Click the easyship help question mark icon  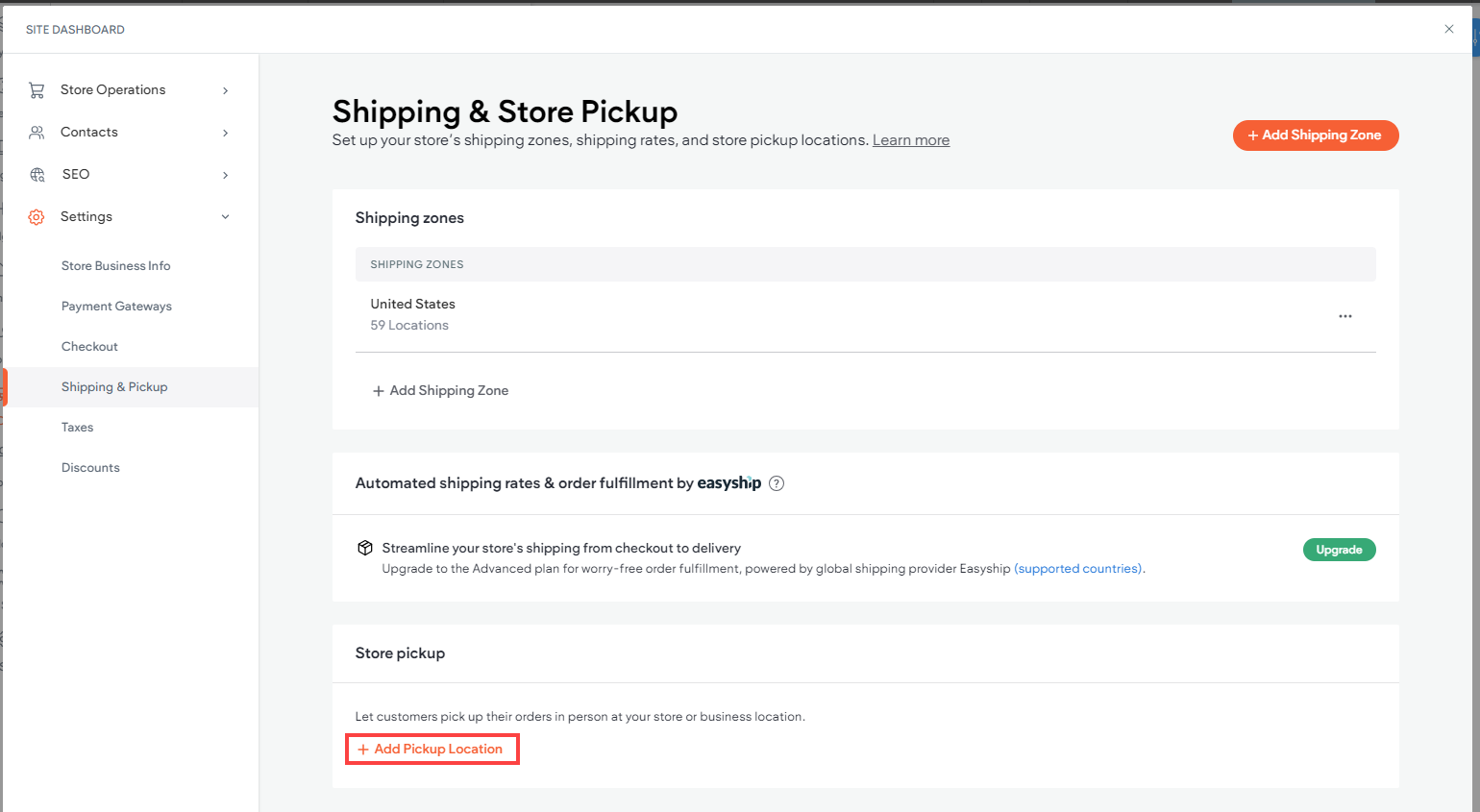coord(776,482)
